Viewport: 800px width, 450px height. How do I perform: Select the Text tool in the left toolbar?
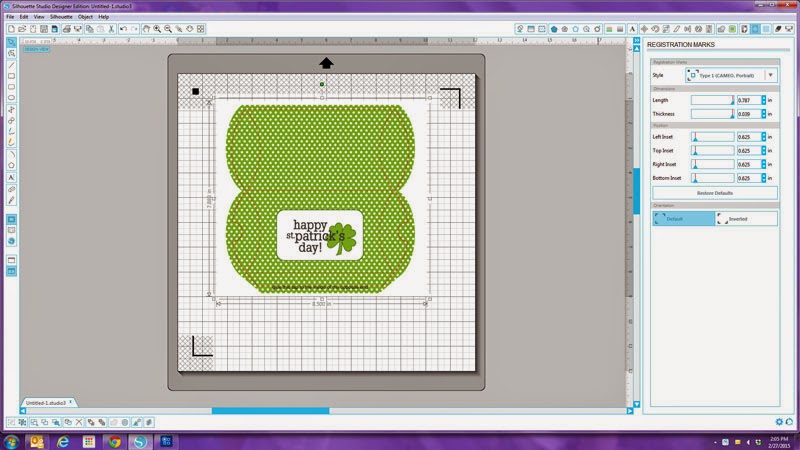pos(11,177)
